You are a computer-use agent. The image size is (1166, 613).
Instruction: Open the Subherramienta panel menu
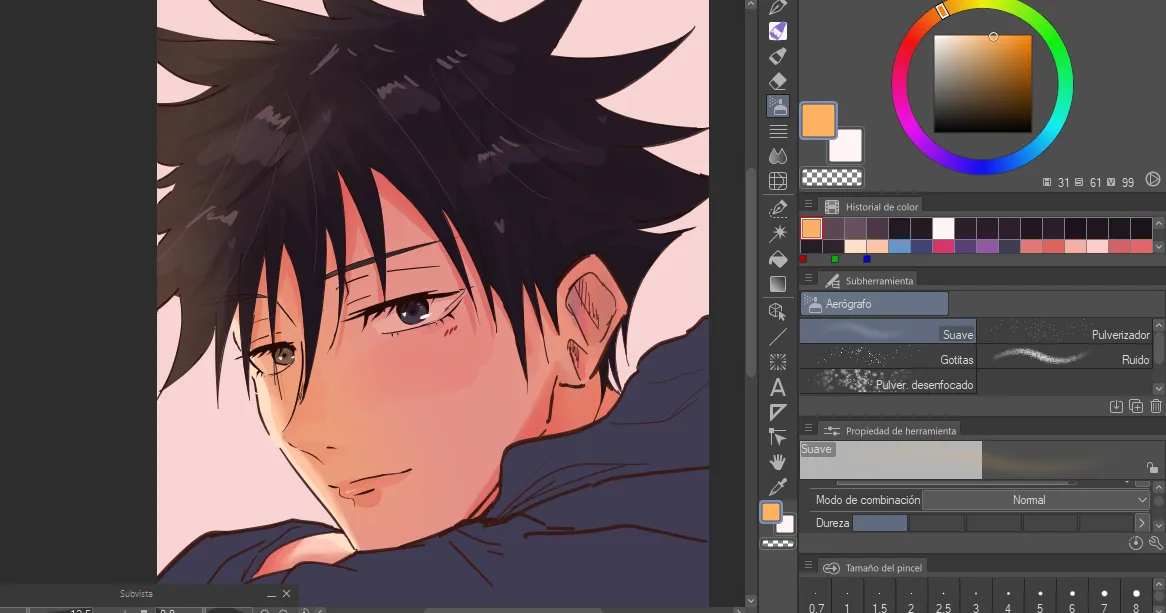808,278
